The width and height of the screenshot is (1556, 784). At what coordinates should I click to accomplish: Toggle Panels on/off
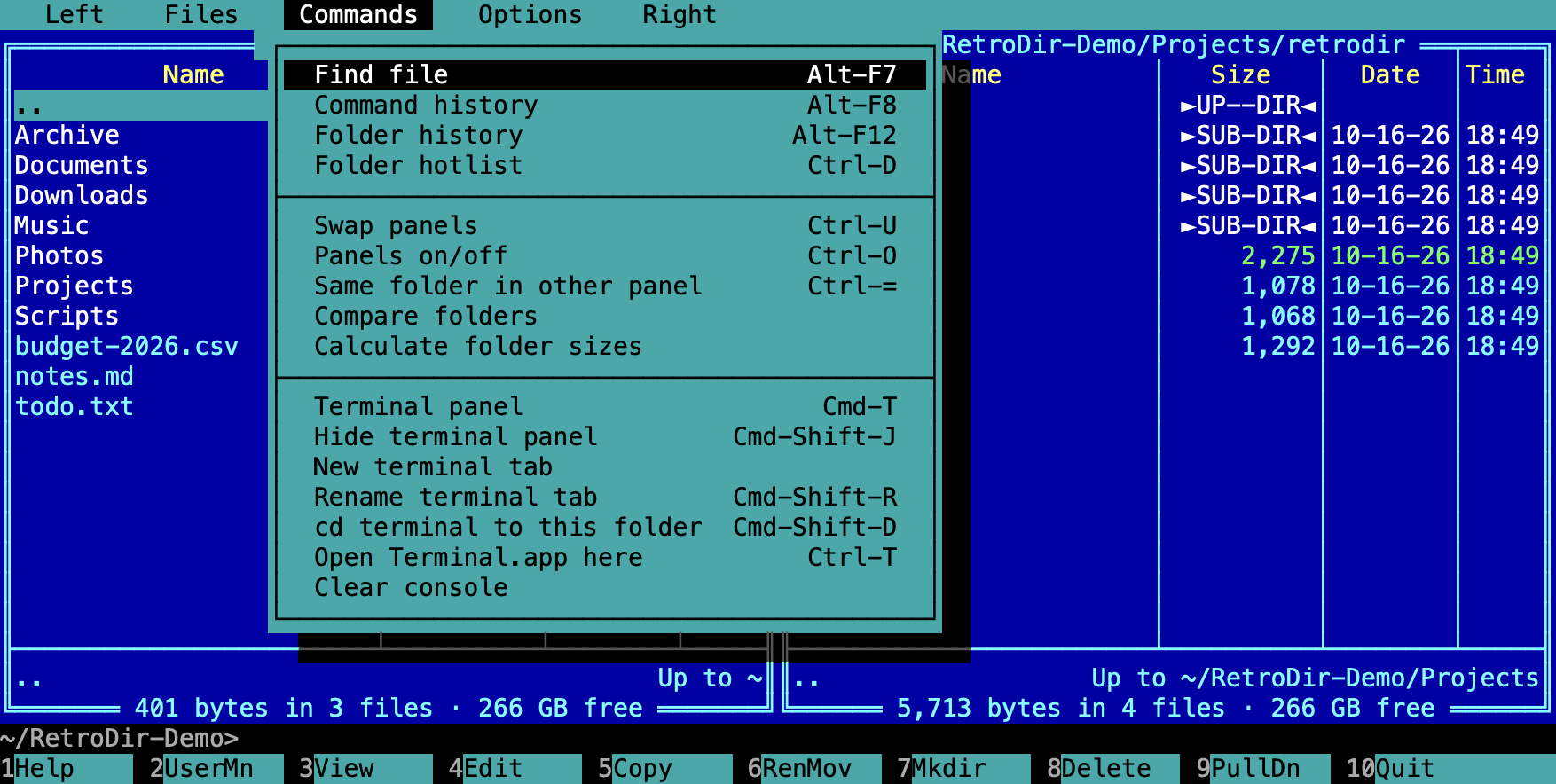605,256
